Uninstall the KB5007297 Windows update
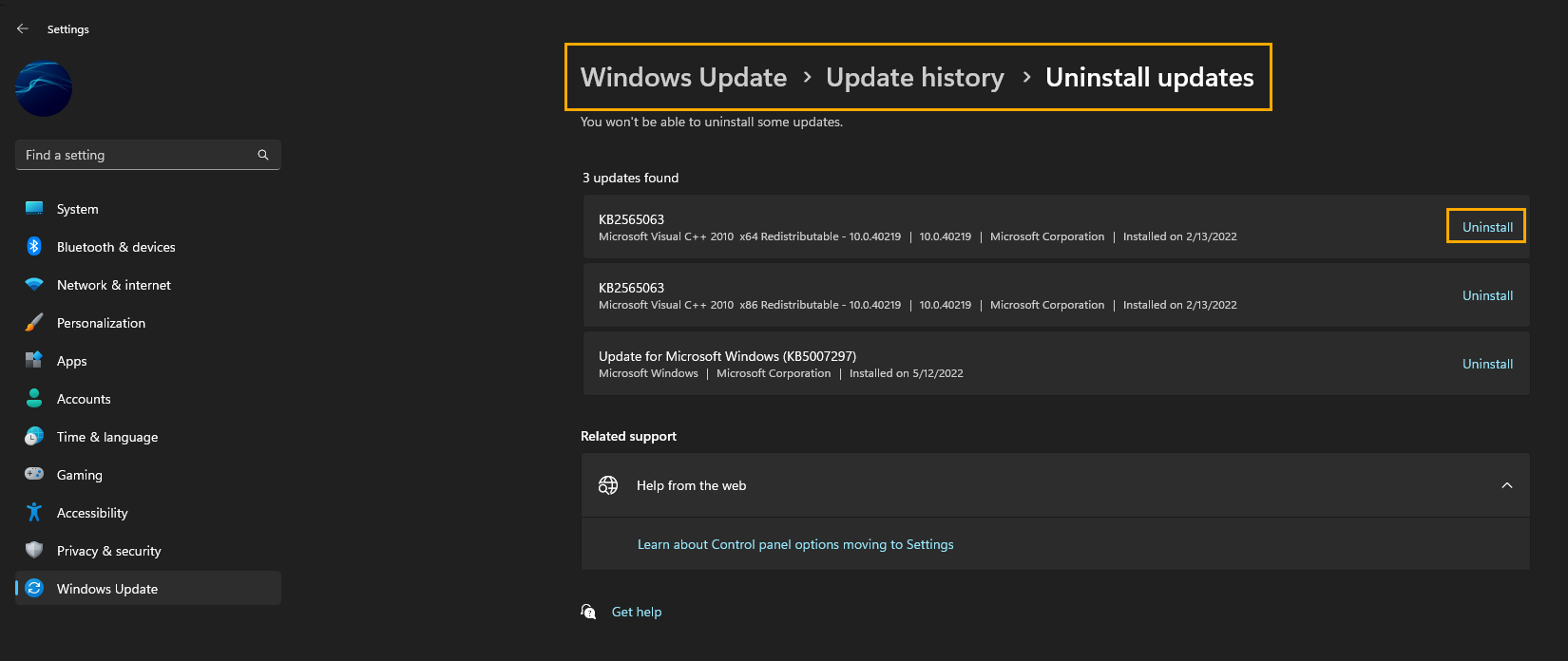The width and height of the screenshot is (1568, 661). (x=1487, y=364)
